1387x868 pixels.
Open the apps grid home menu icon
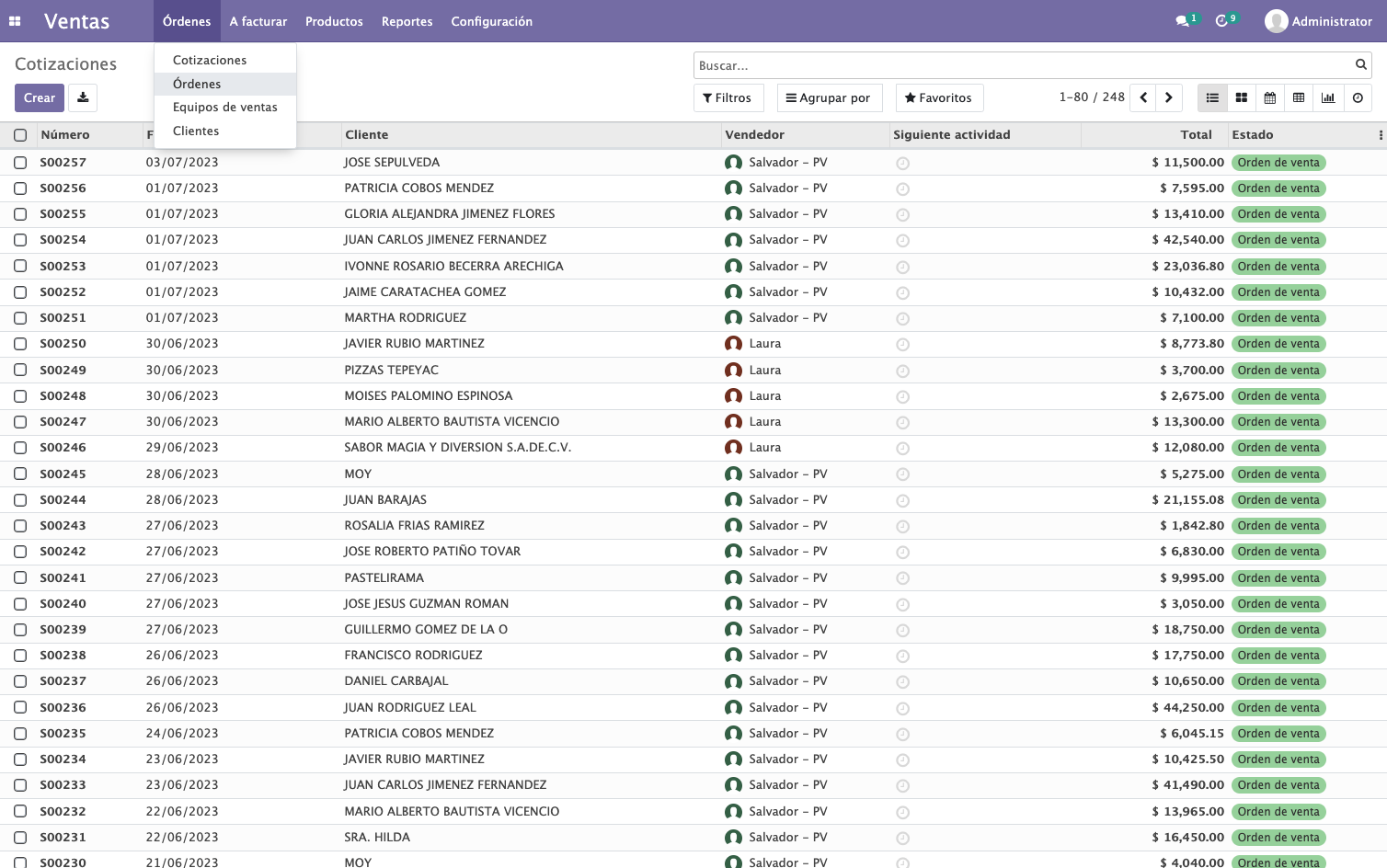point(15,21)
